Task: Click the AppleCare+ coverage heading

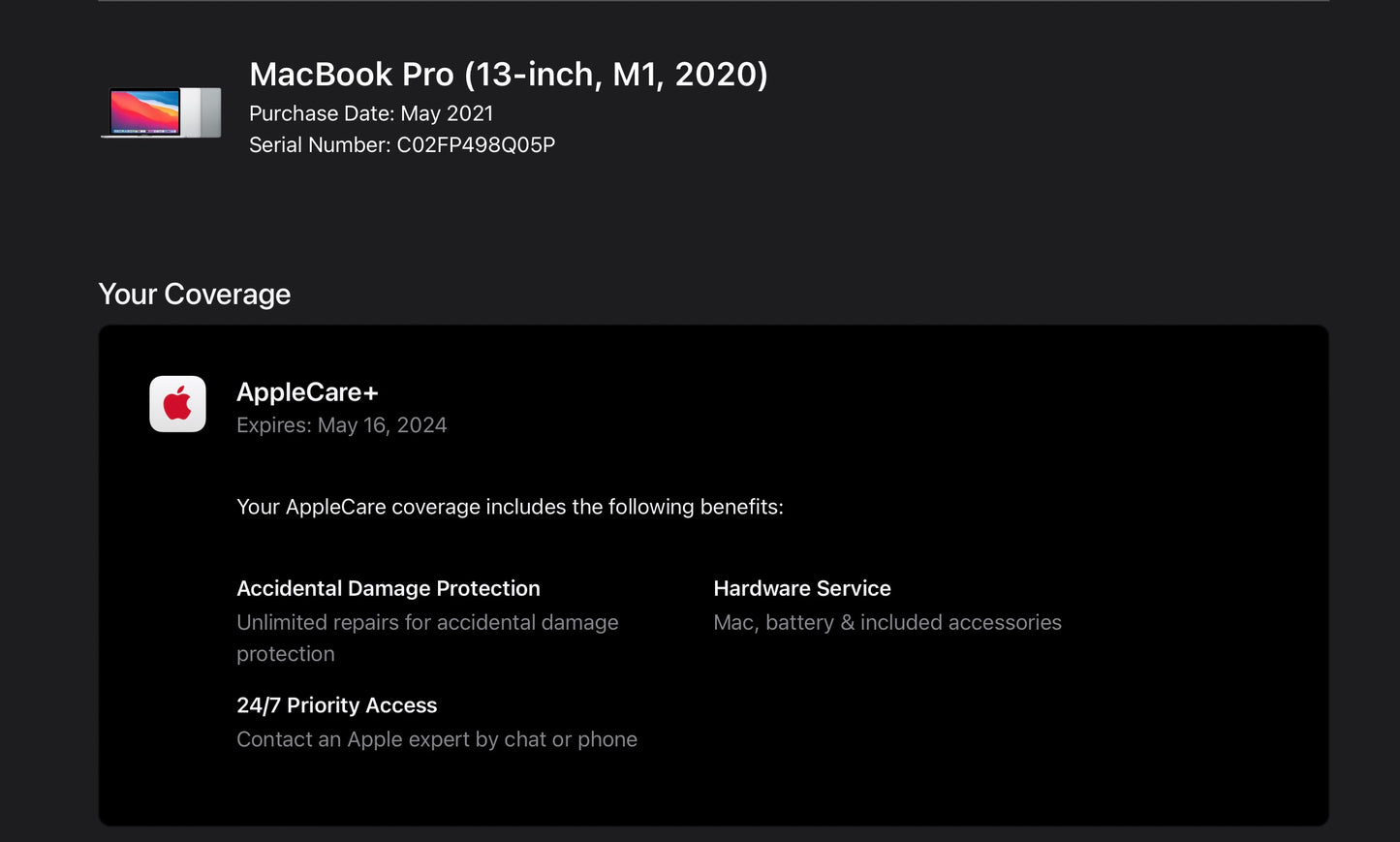Action: click(308, 391)
